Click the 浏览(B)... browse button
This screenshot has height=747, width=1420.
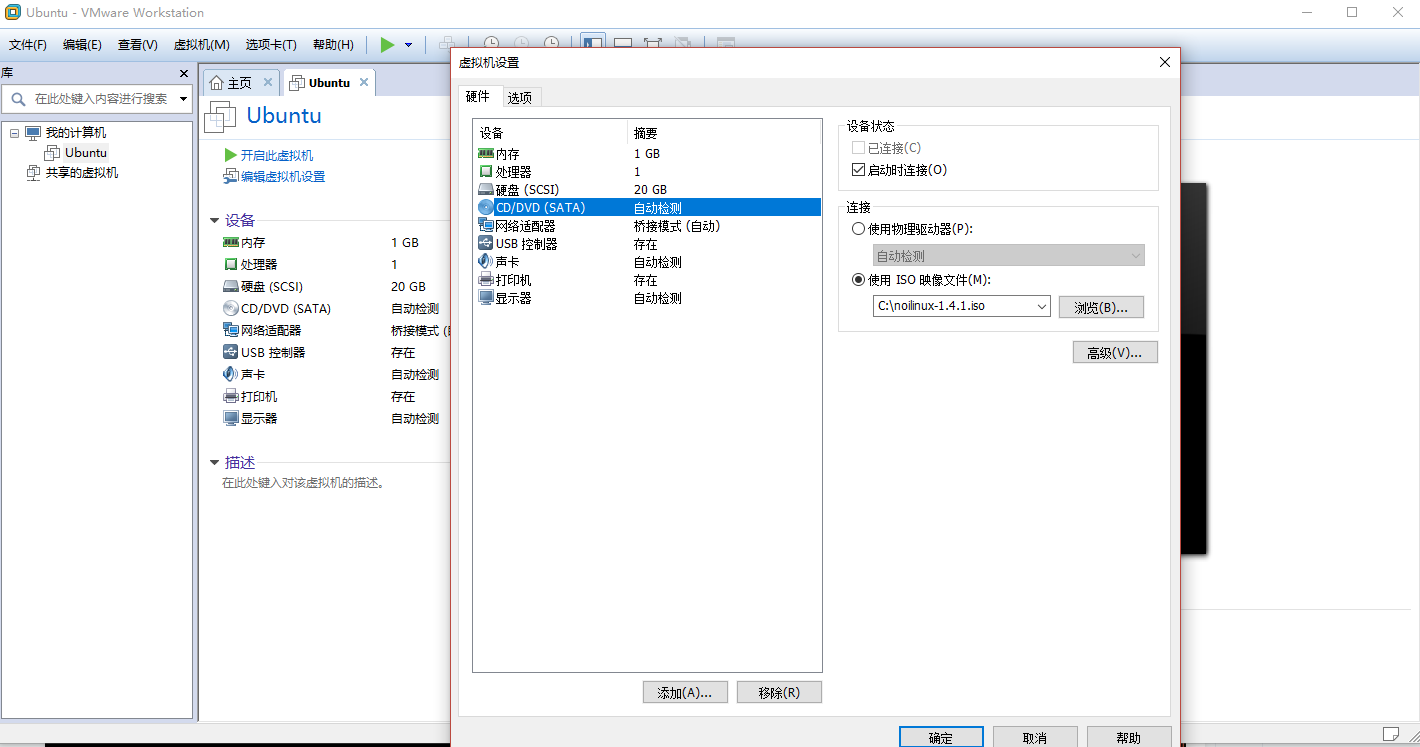tap(1101, 307)
